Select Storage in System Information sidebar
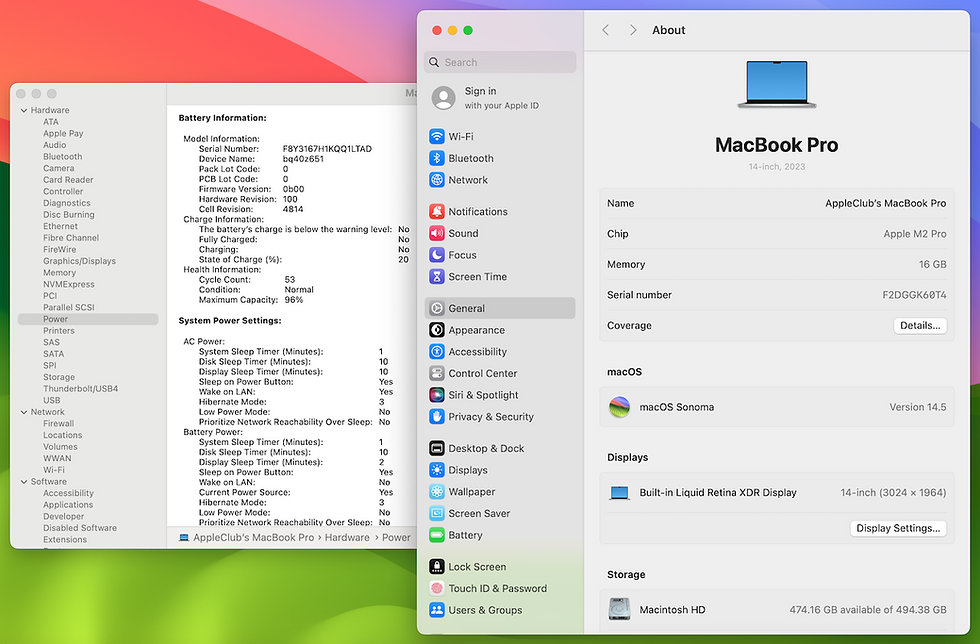 point(59,377)
